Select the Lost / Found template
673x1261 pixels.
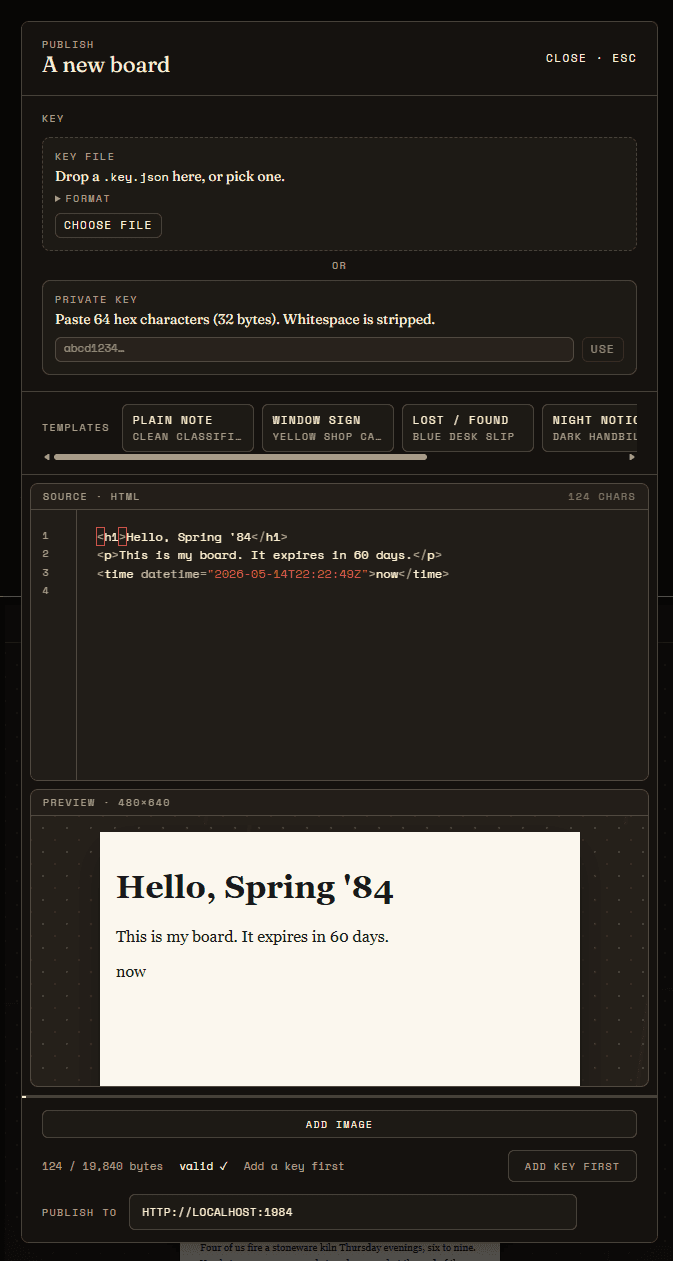pos(468,428)
